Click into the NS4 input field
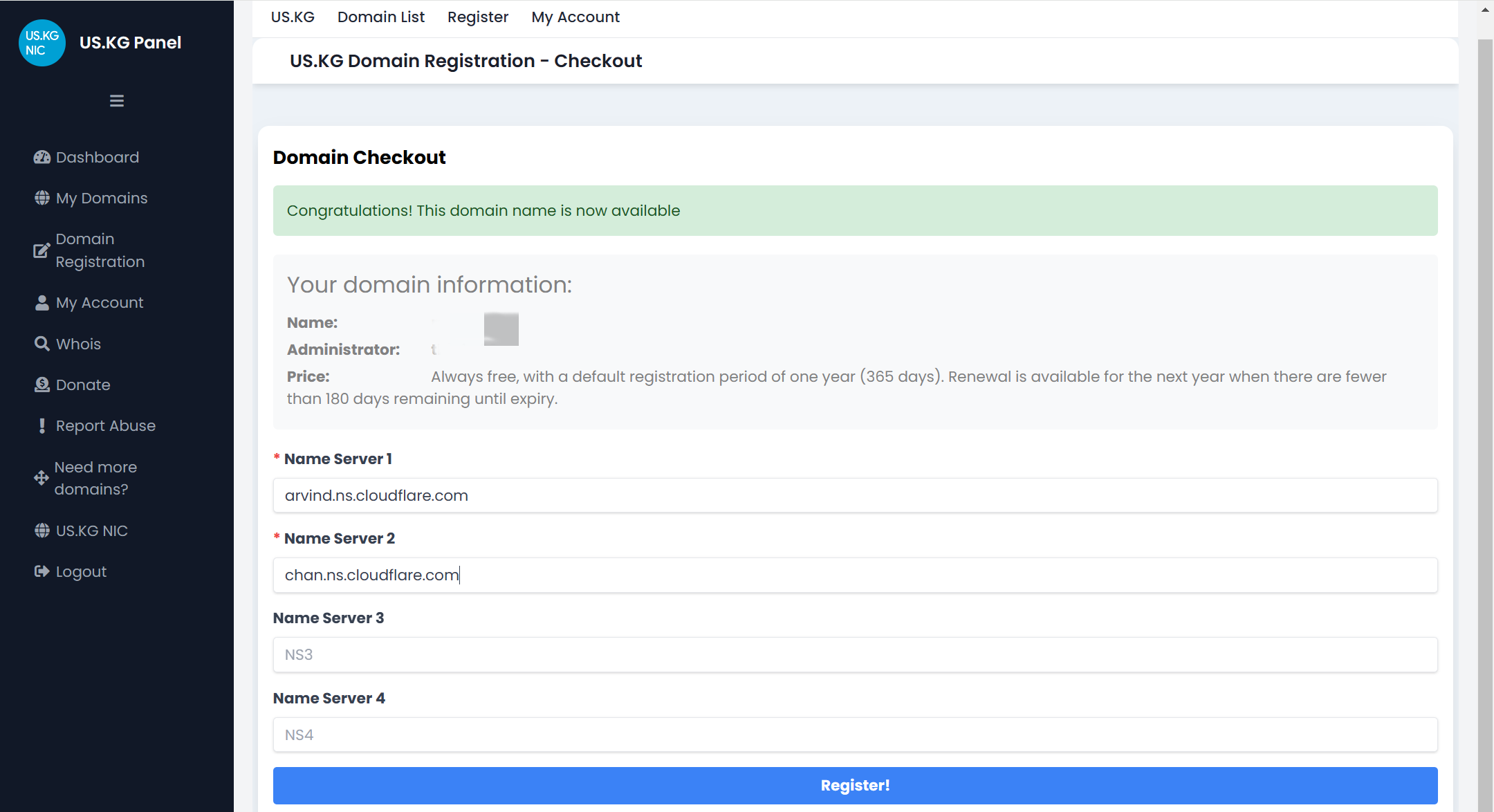1494x812 pixels. 855,735
